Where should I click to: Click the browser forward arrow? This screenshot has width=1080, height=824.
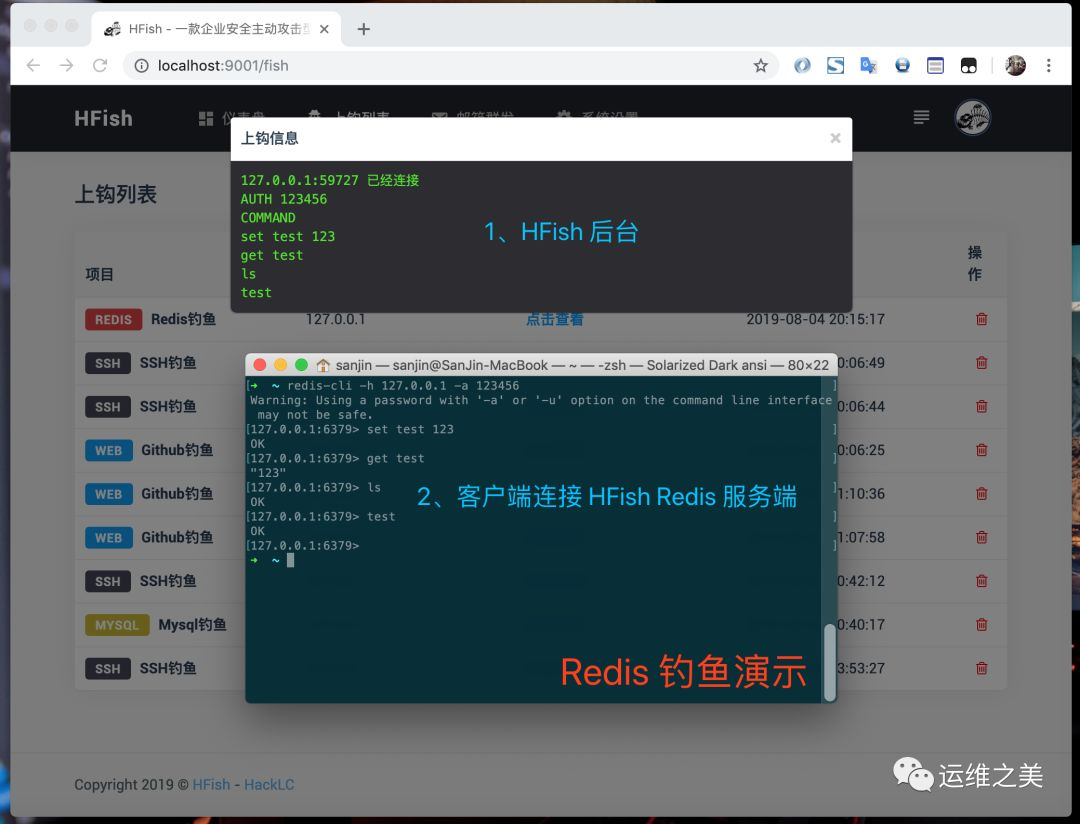click(67, 65)
